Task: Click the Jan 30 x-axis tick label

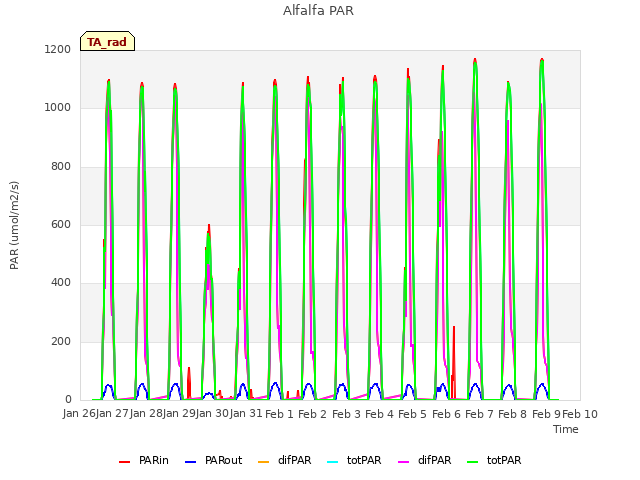Action: point(212,414)
